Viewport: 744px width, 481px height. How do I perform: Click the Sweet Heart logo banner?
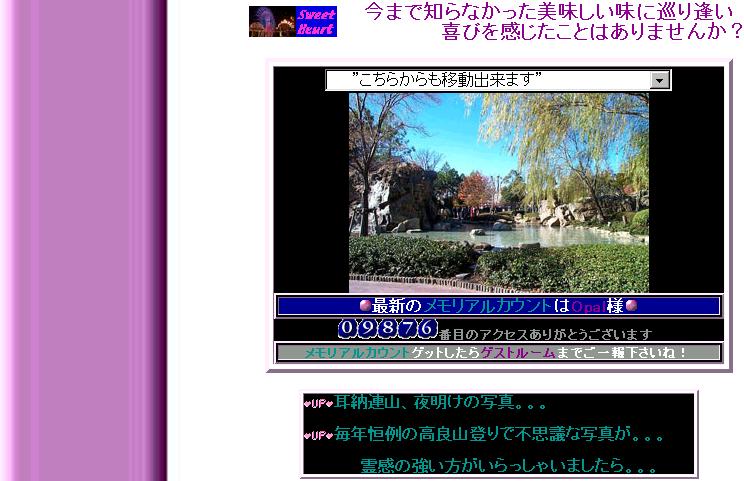tap(293, 21)
